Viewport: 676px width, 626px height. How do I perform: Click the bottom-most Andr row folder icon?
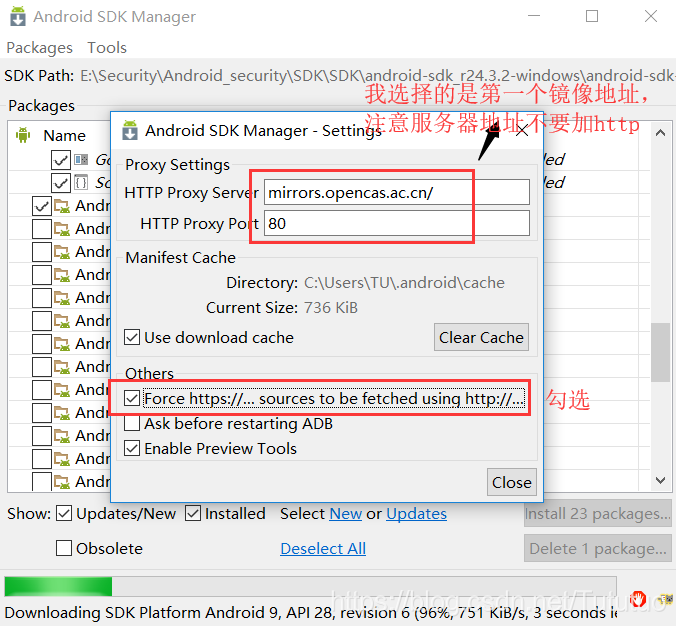[62, 482]
